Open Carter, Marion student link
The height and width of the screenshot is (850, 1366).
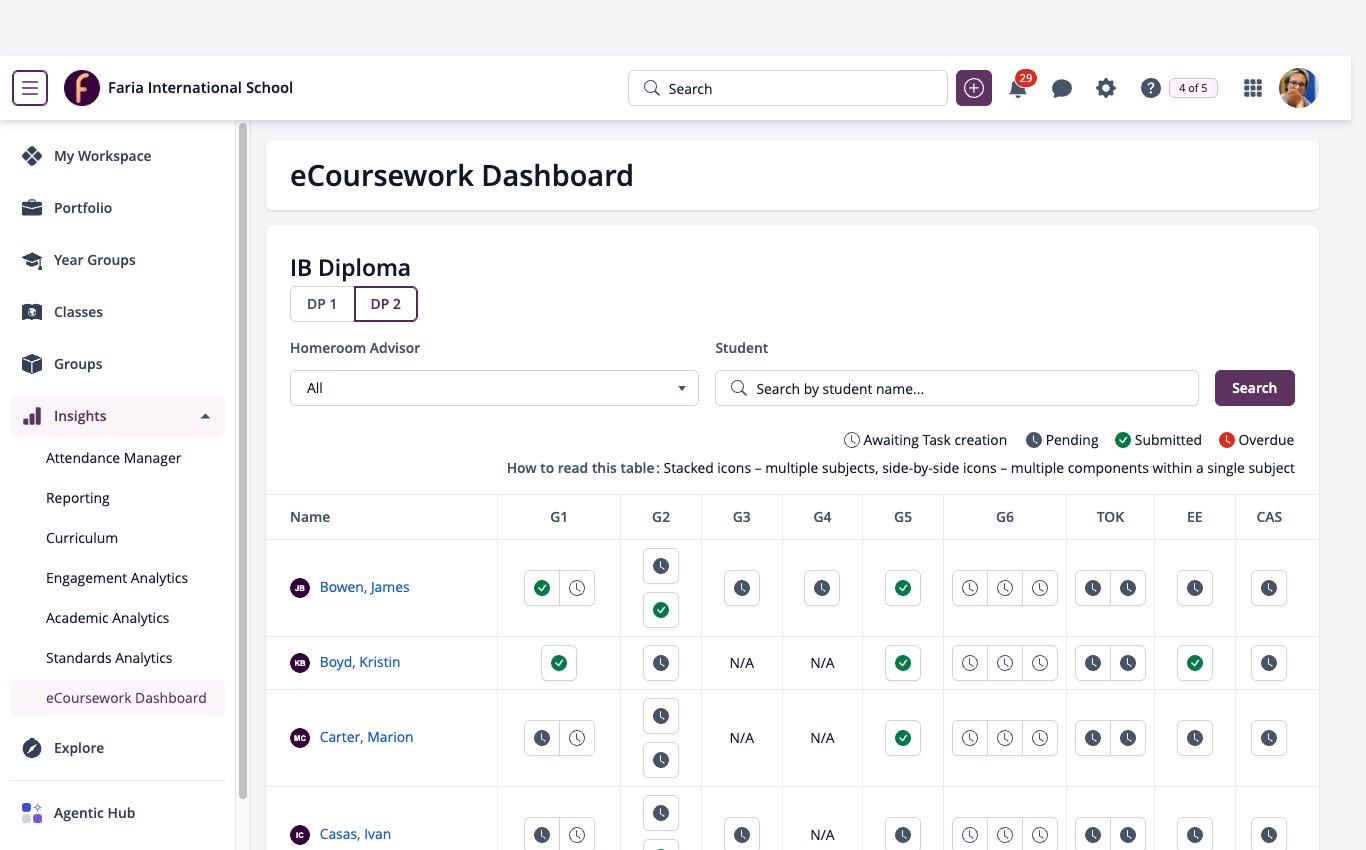coord(366,737)
